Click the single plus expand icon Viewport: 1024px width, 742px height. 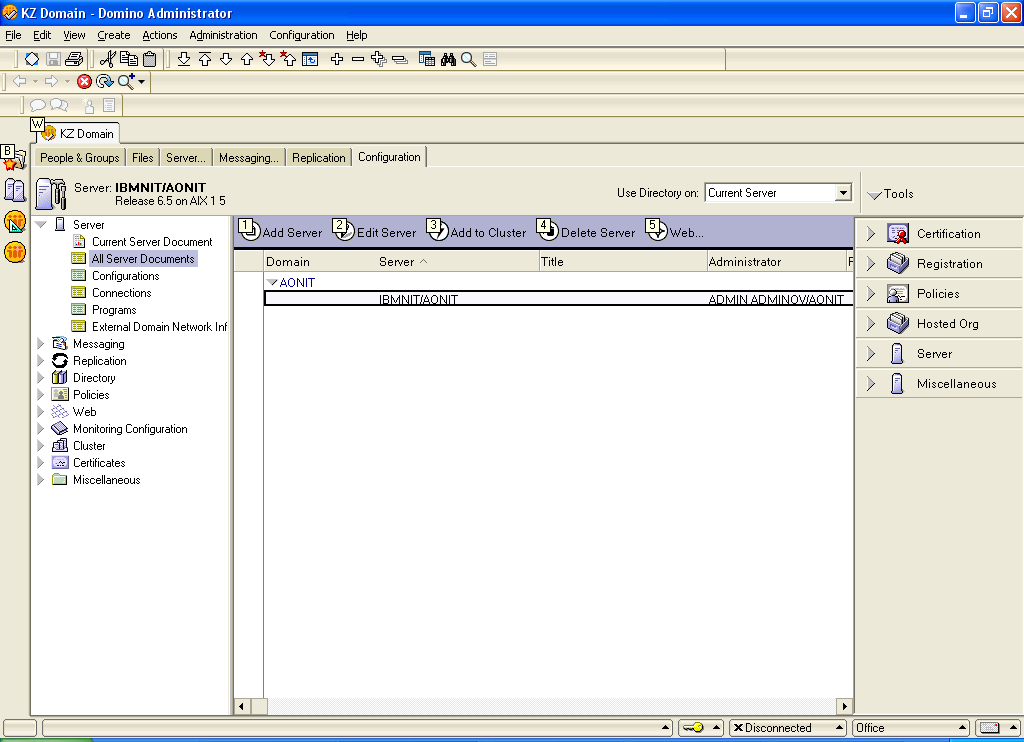point(337,59)
